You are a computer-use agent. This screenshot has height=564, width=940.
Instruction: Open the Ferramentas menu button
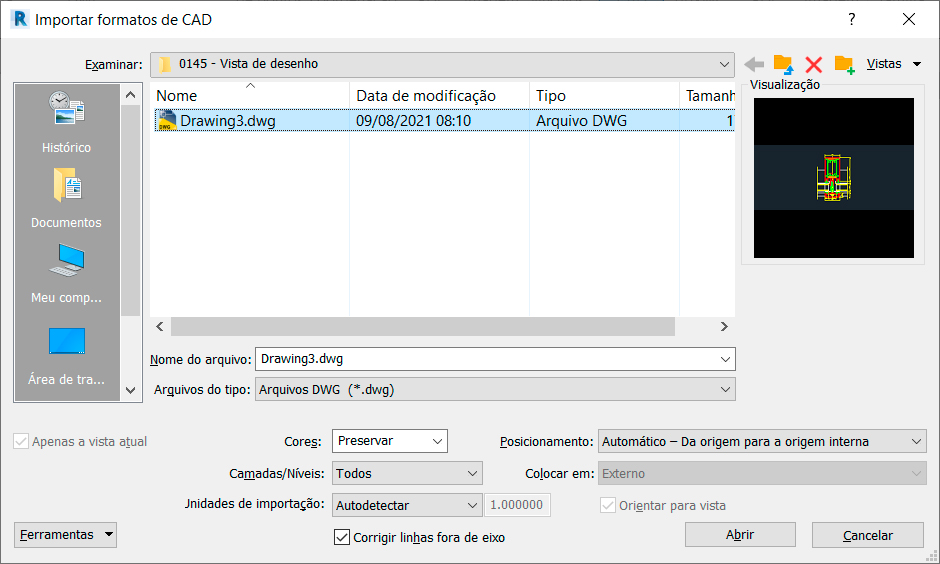(x=66, y=535)
